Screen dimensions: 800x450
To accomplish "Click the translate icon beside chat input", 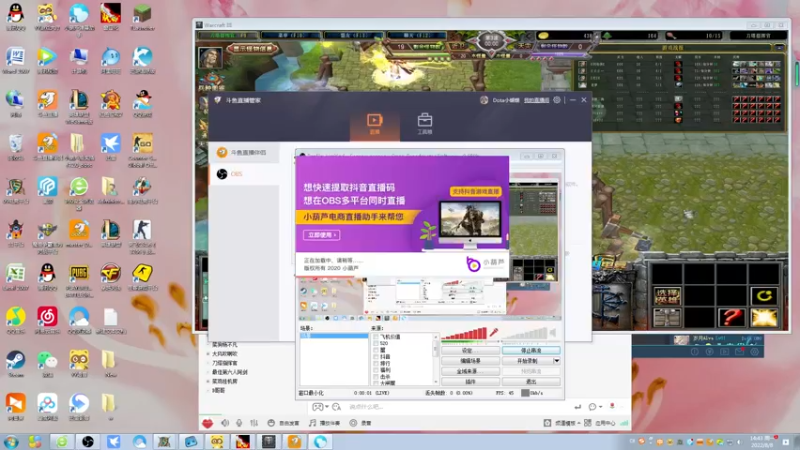I will pyautogui.click(x=336, y=407).
